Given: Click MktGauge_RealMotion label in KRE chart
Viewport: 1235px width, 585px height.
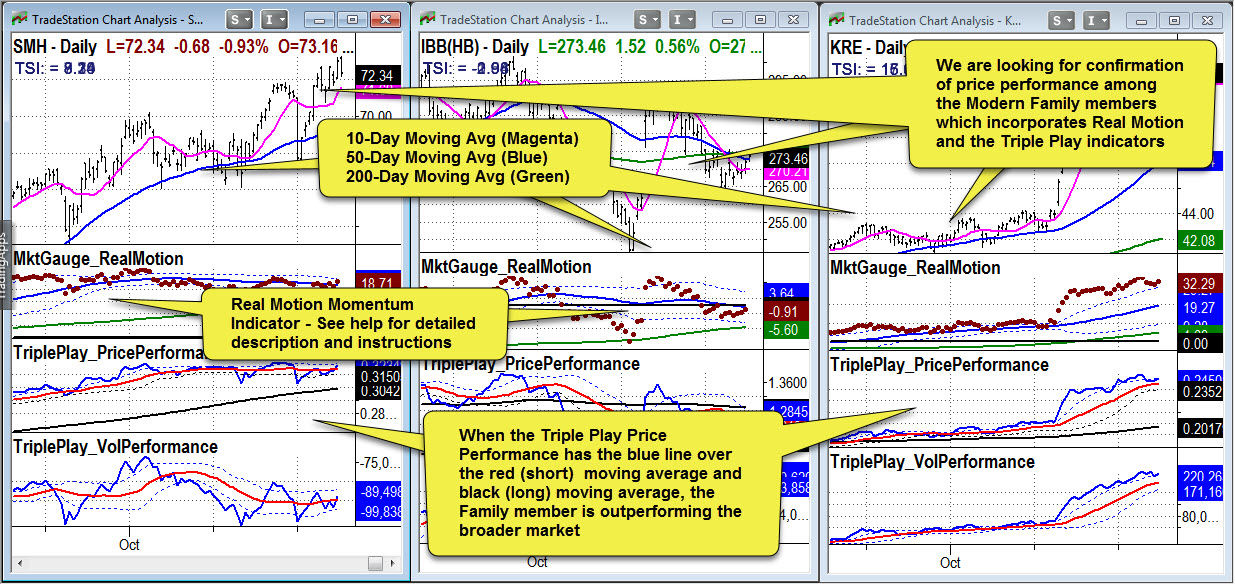Looking at the screenshot, I should point(915,268).
